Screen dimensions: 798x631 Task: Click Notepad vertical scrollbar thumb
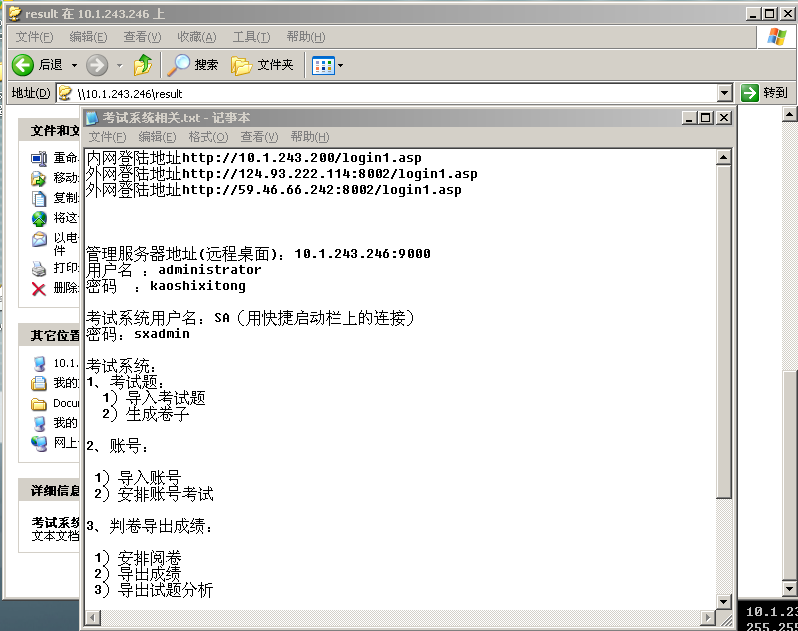[x=723, y=331]
